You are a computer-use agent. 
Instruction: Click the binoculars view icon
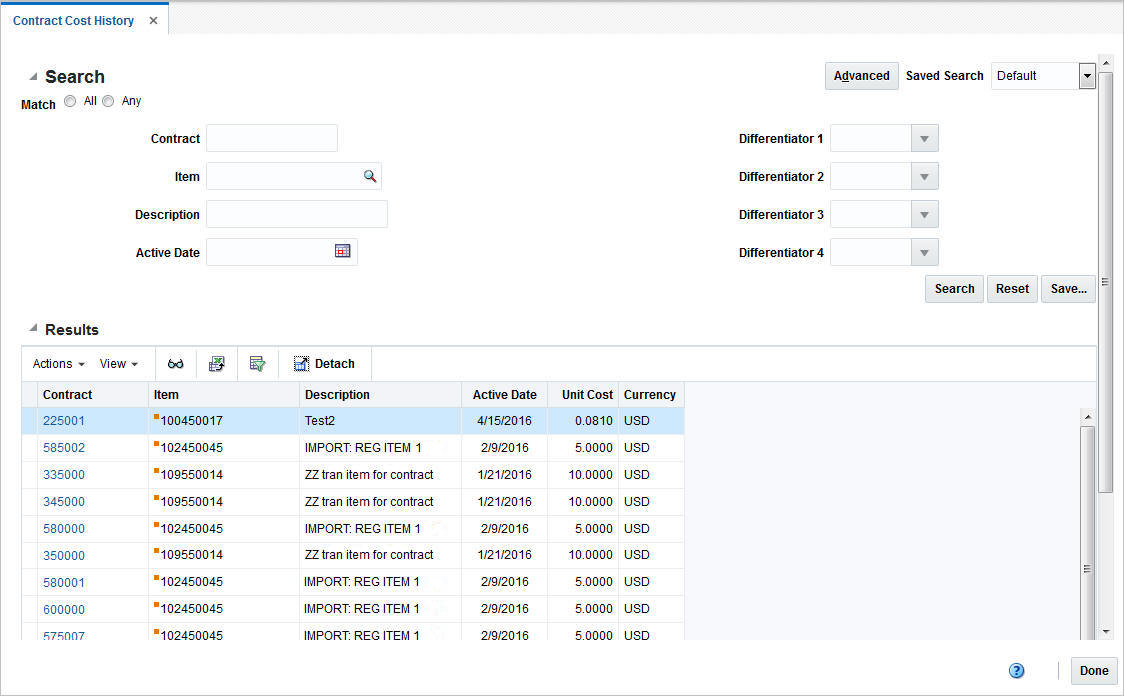(x=176, y=363)
